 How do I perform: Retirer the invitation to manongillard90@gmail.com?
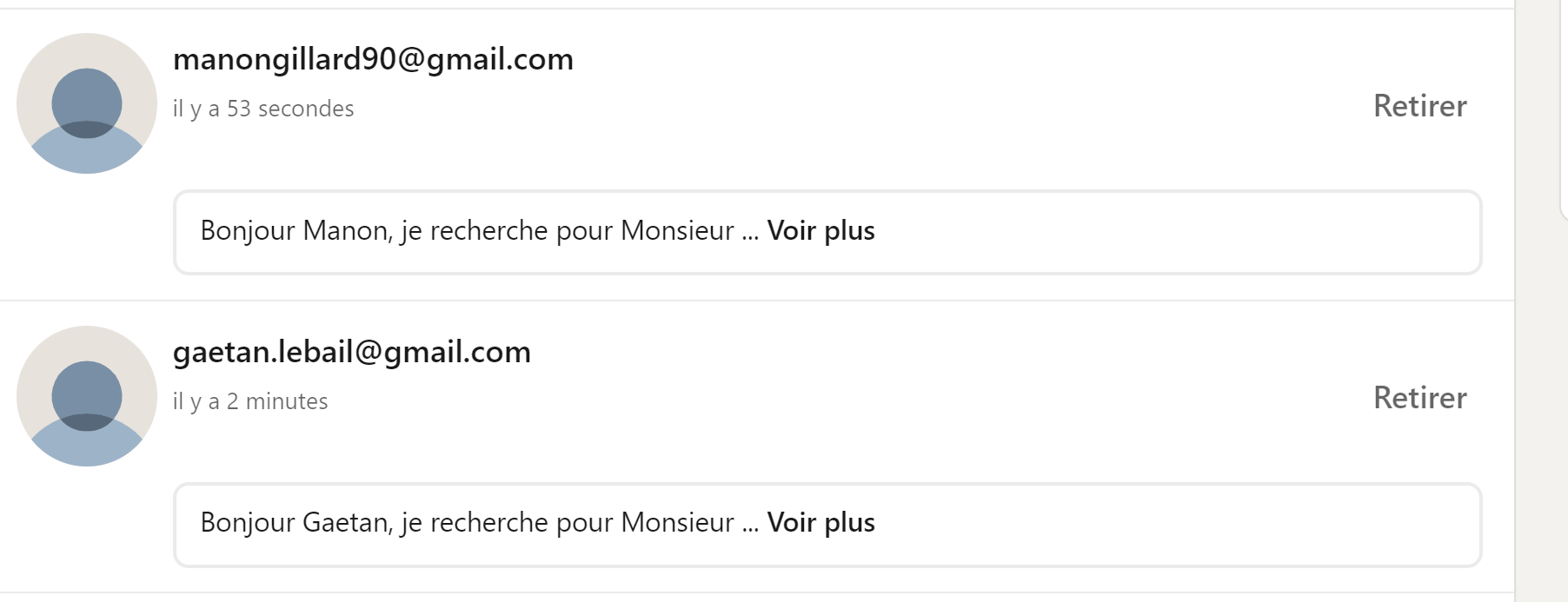(1419, 106)
